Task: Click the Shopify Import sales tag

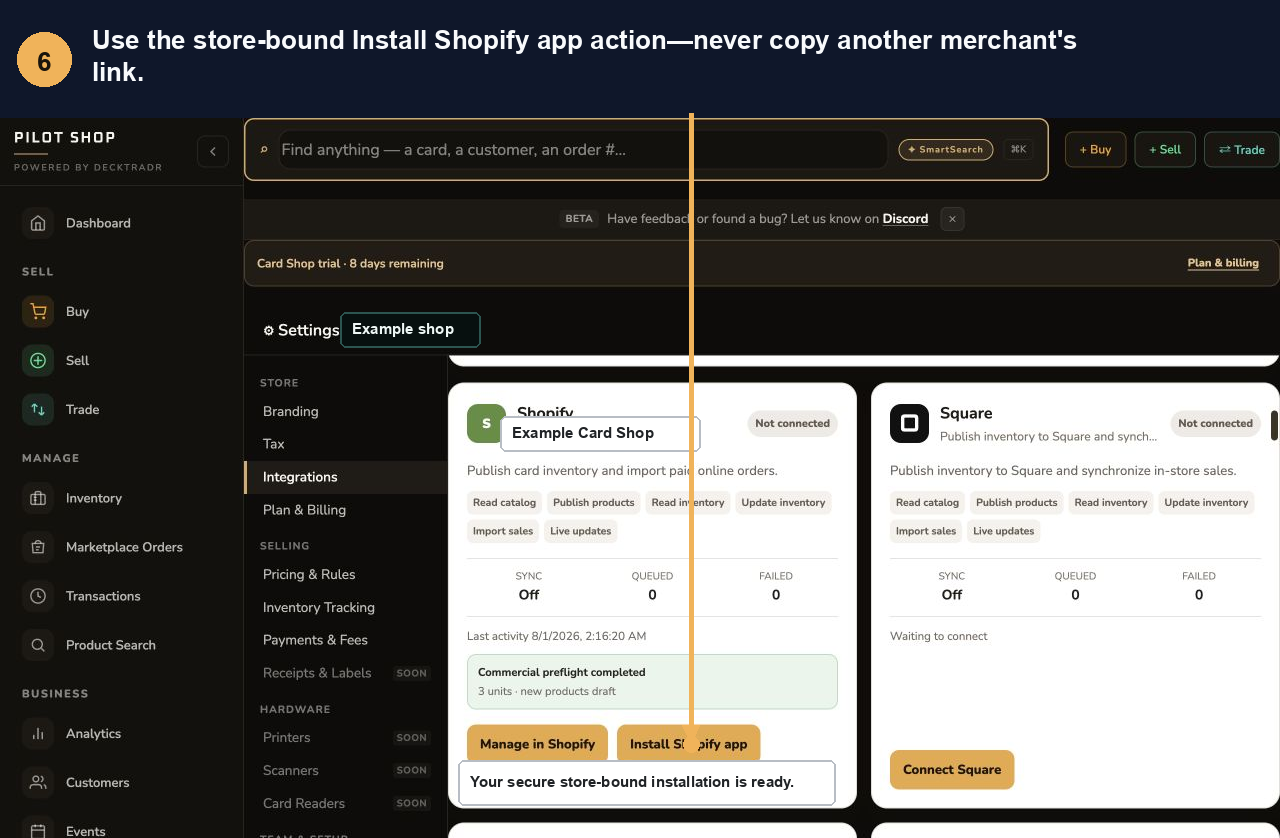Action: 503,531
